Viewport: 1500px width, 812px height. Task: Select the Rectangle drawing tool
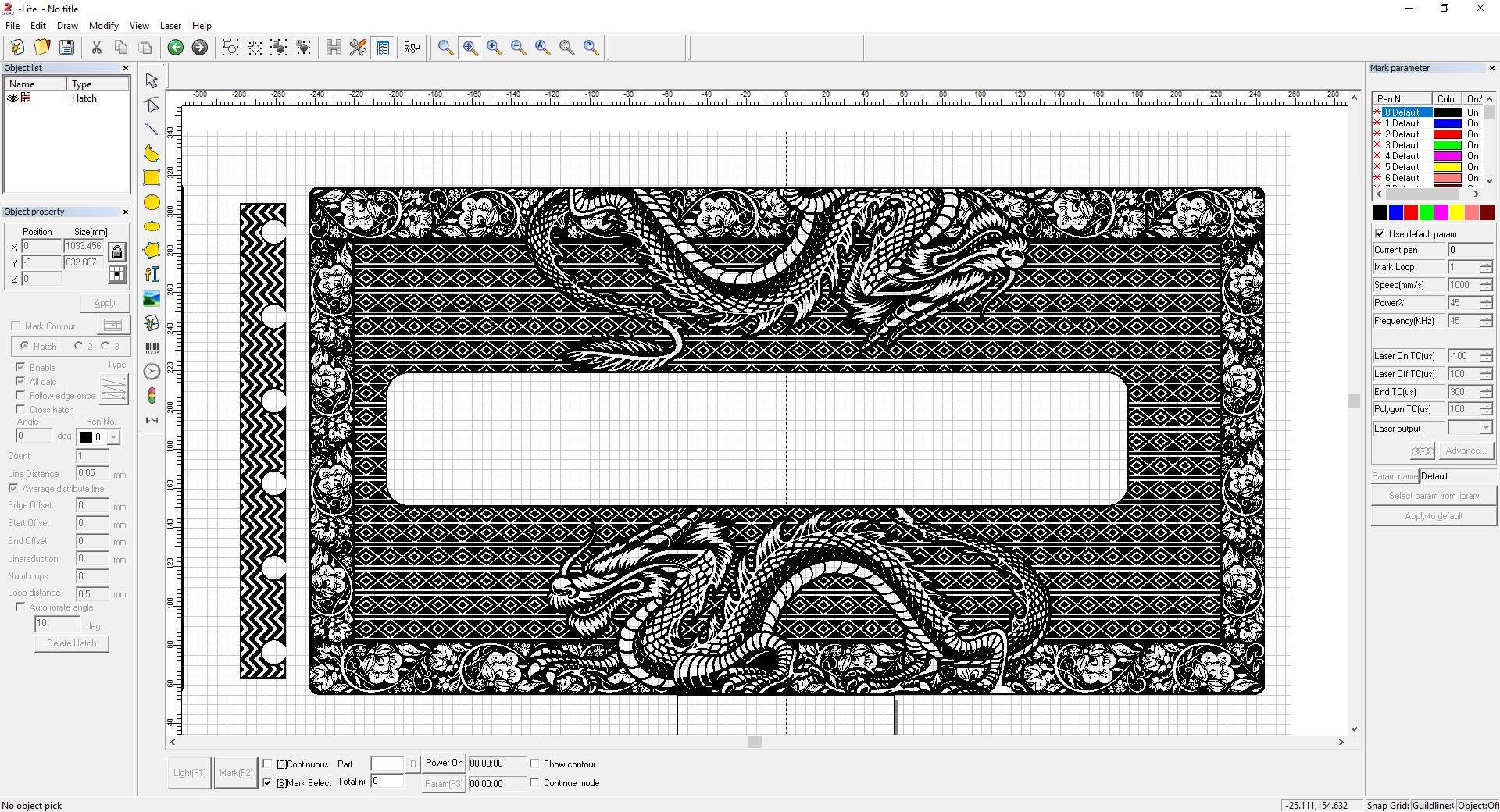(x=152, y=177)
